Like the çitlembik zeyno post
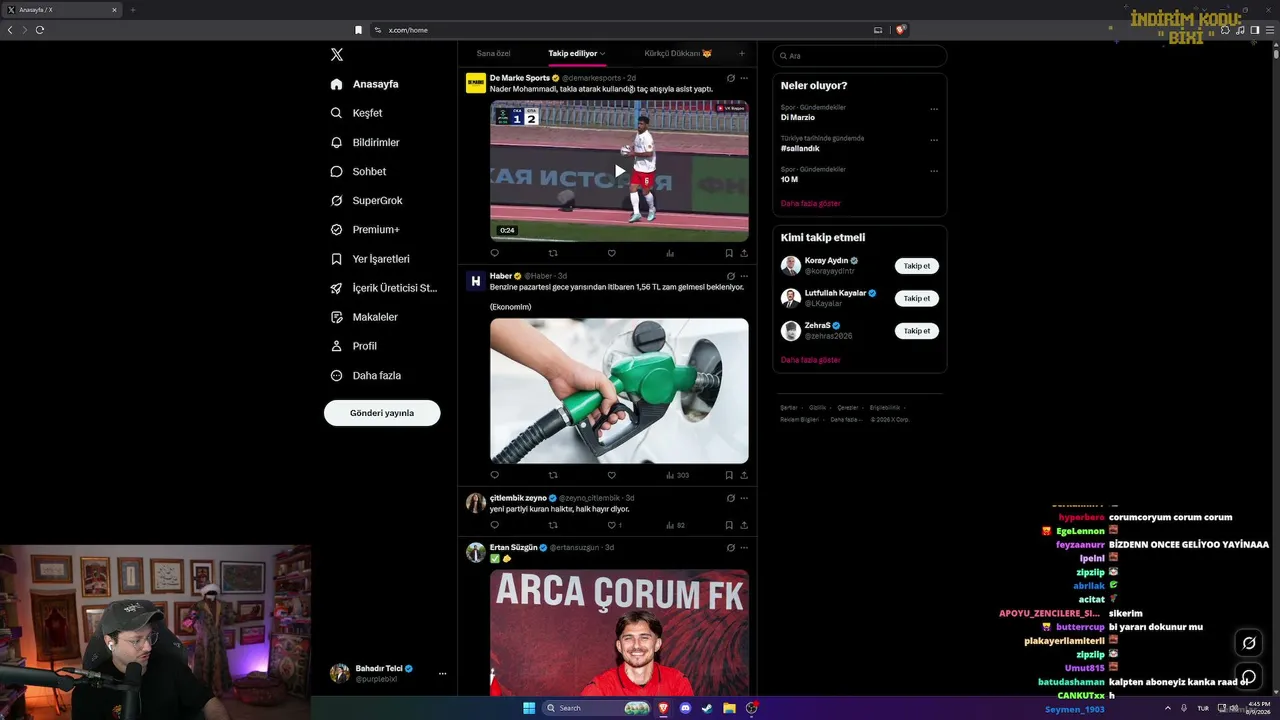Viewport: 1280px width, 720px height. pyautogui.click(x=614, y=525)
